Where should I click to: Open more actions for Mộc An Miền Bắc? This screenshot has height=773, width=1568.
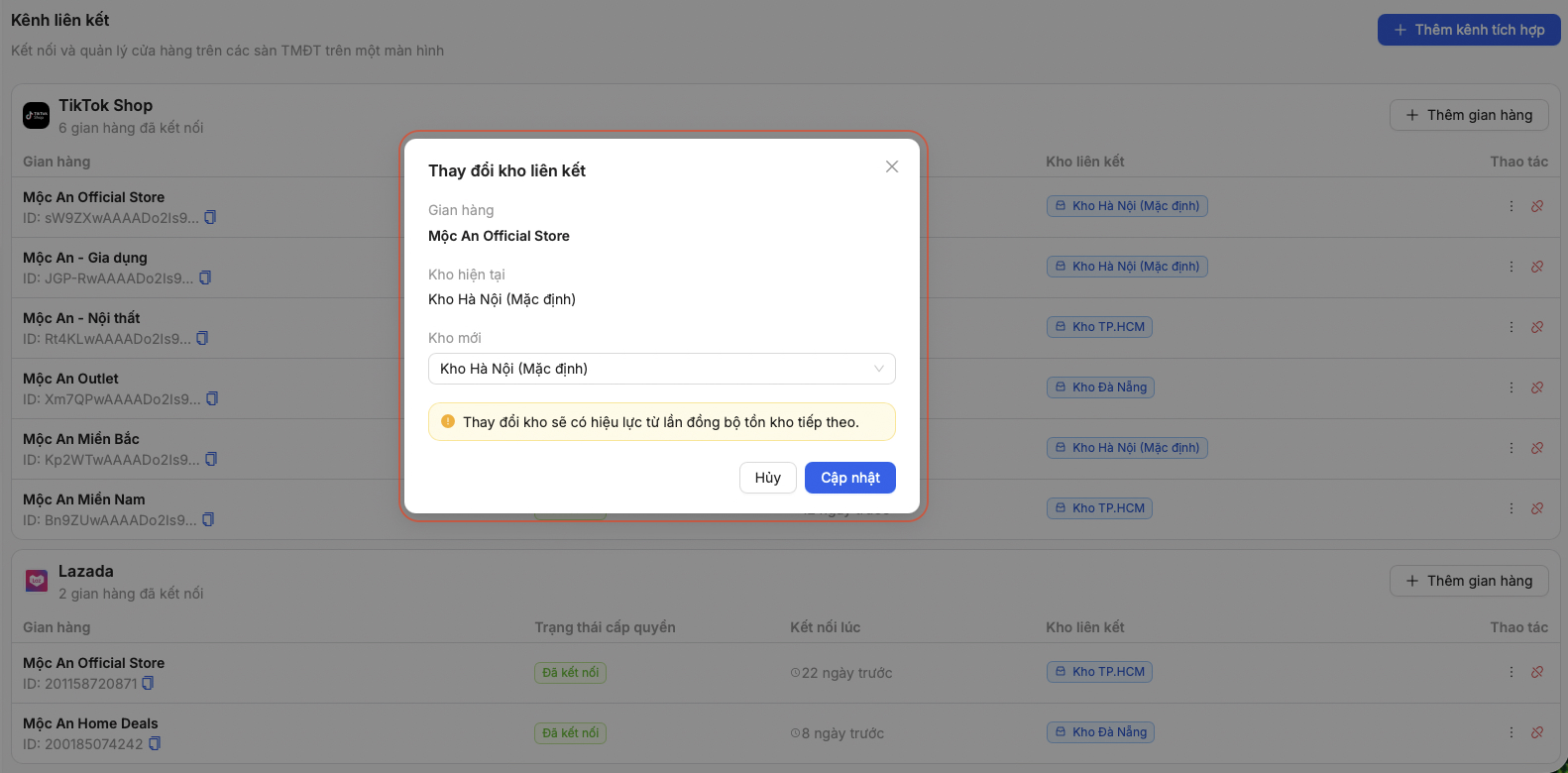1512,448
